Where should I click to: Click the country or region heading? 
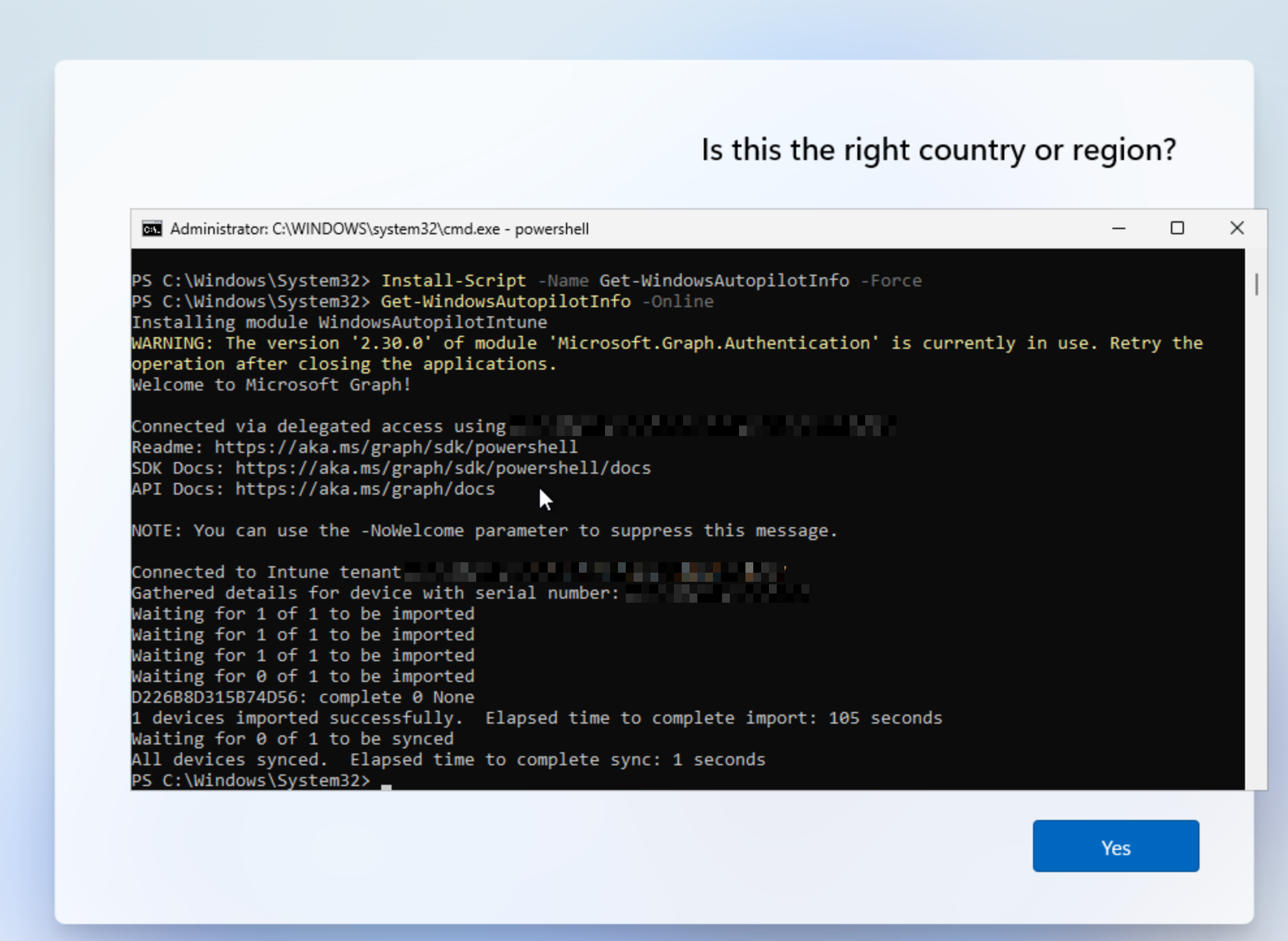(940, 149)
